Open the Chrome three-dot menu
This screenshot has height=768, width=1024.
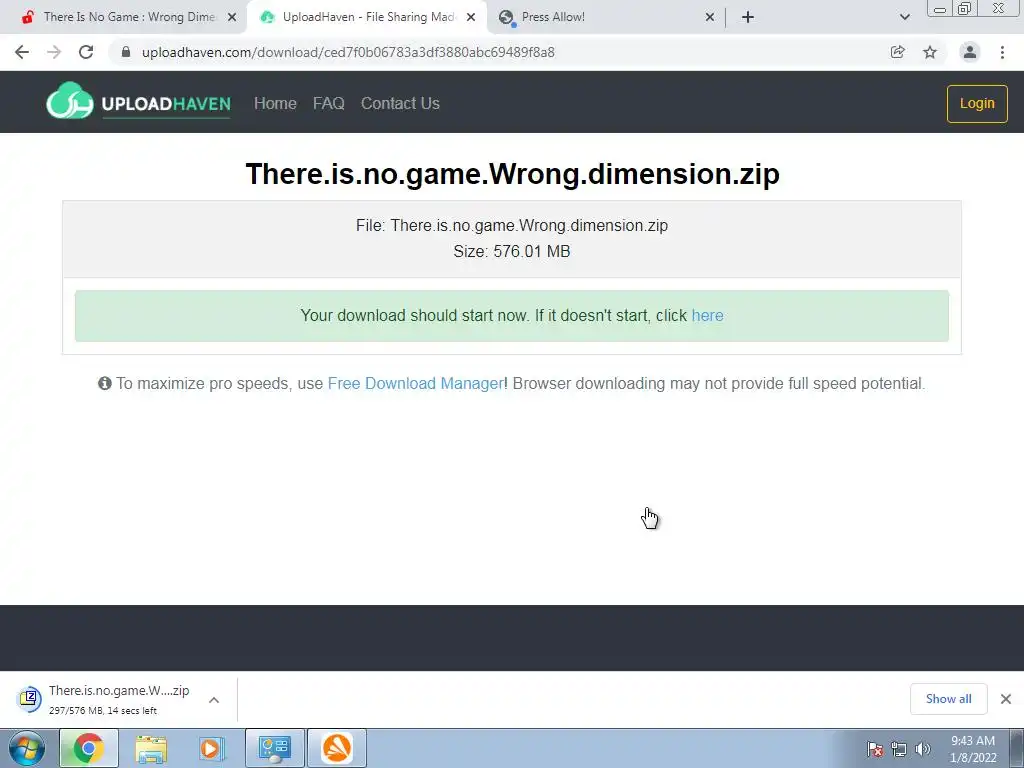(x=1002, y=52)
